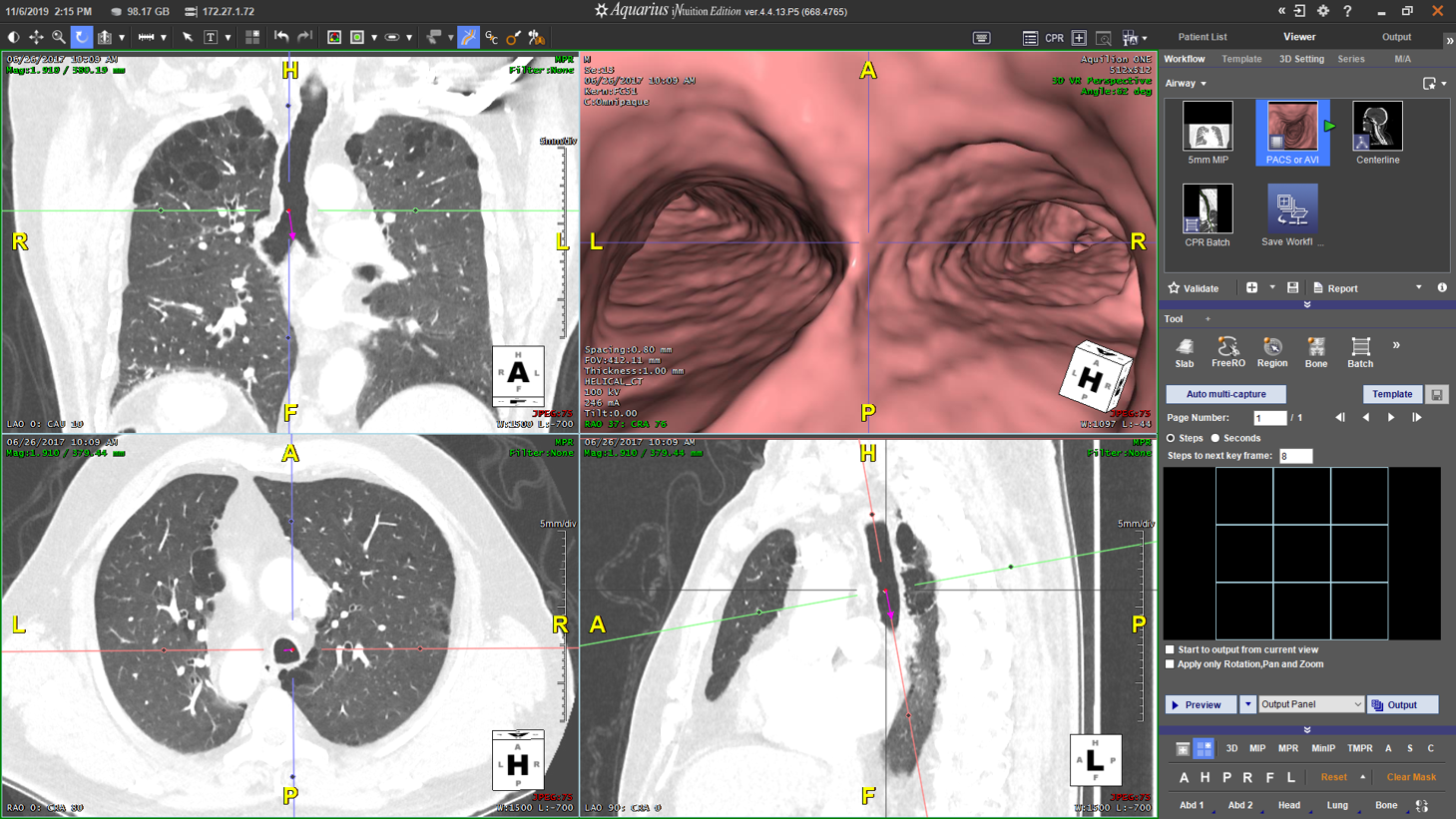This screenshot has width=1456, height=819.
Task: Select the zoom magnifier tool
Action: click(59, 37)
